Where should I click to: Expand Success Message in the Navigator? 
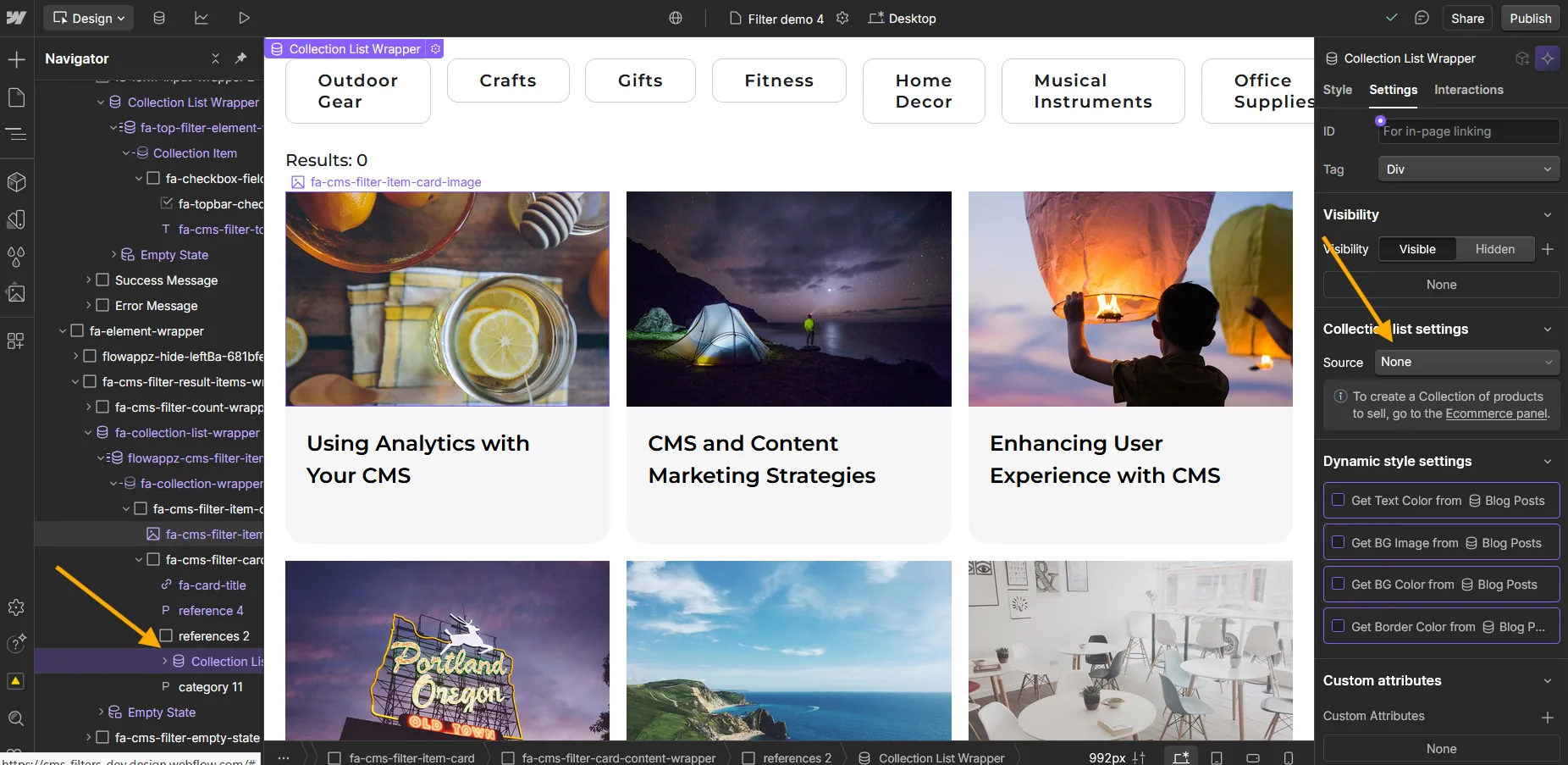coord(89,280)
